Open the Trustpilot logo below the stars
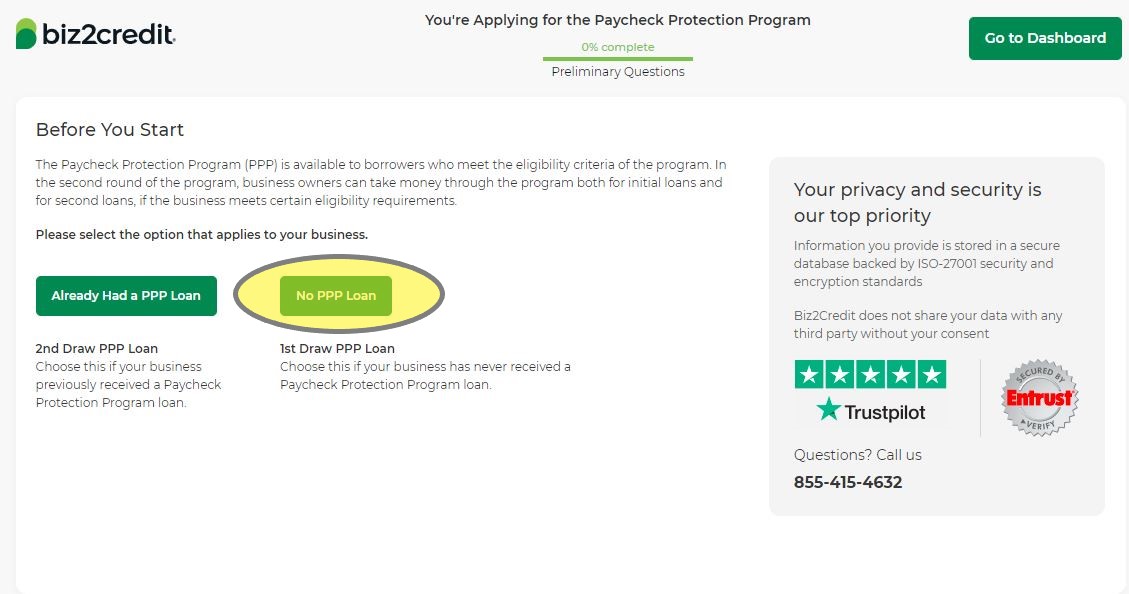This screenshot has width=1129, height=594. point(871,410)
